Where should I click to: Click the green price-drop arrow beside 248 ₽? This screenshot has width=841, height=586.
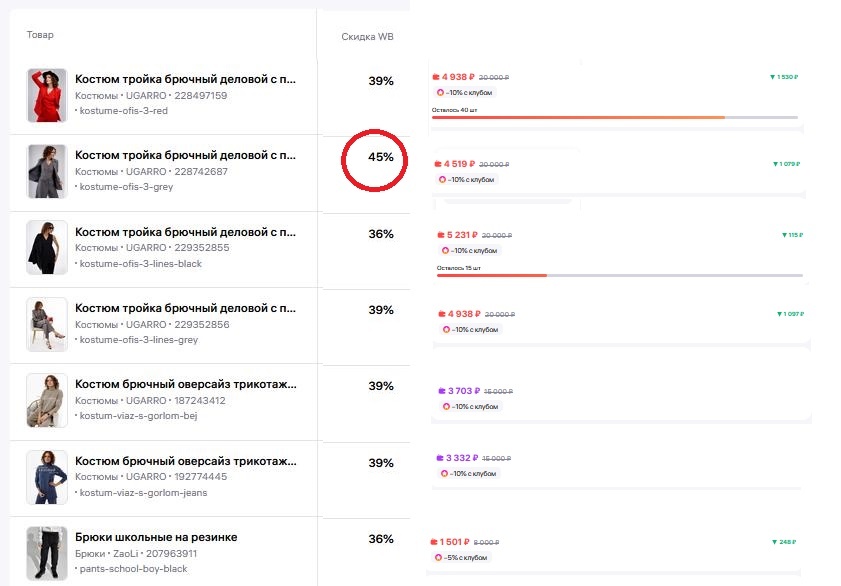(774, 542)
